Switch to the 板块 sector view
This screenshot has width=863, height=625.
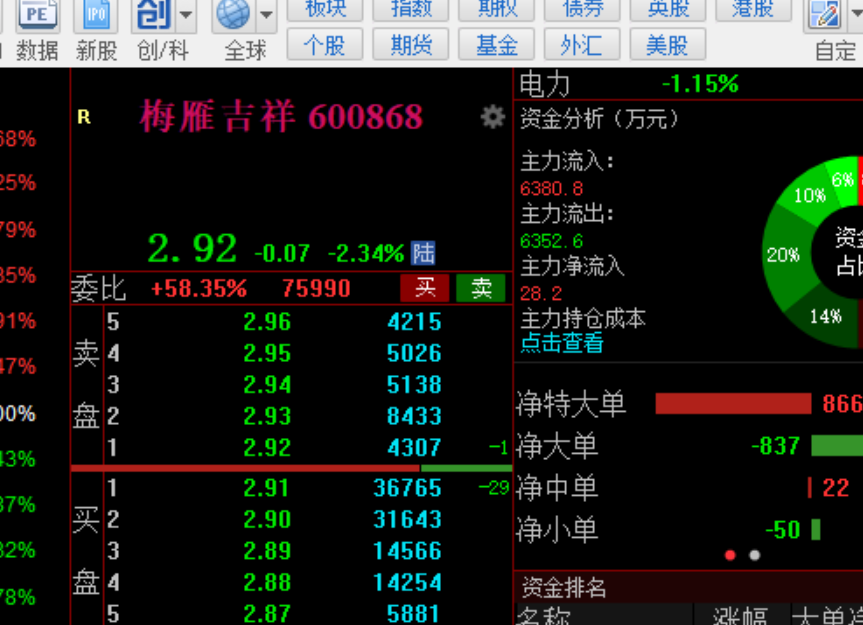tap(325, 10)
